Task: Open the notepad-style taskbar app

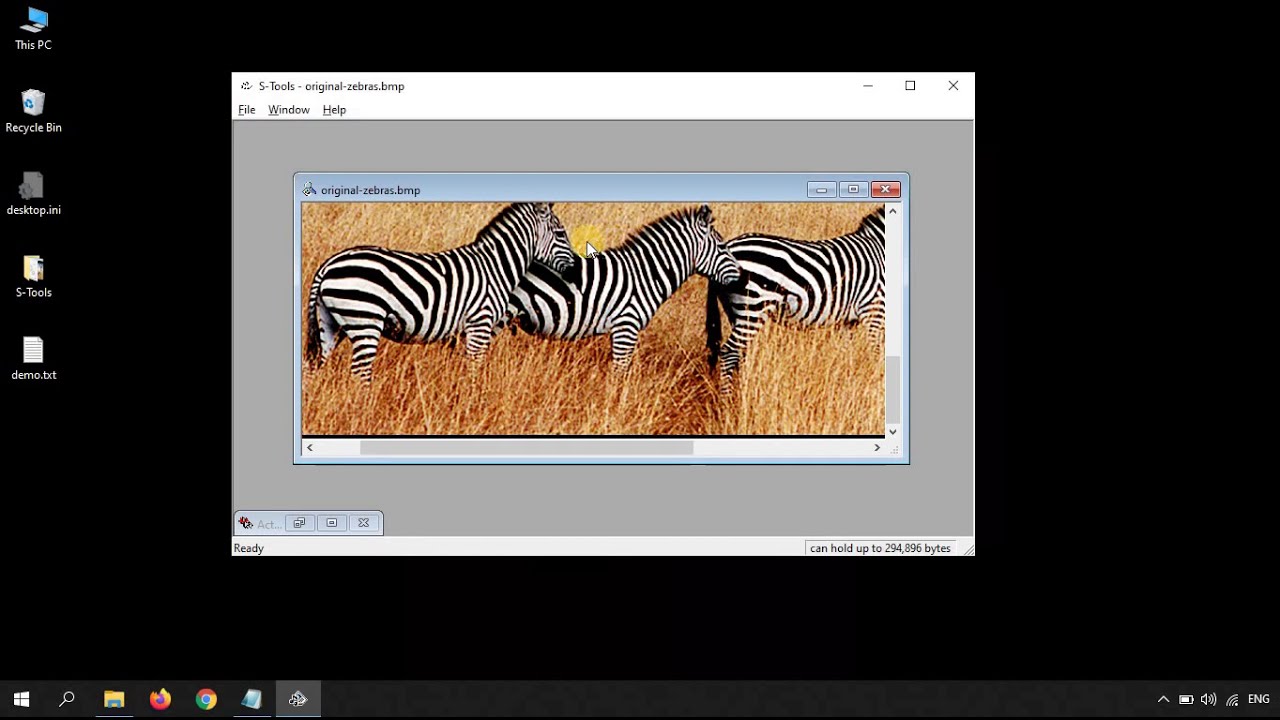Action: click(x=252, y=699)
